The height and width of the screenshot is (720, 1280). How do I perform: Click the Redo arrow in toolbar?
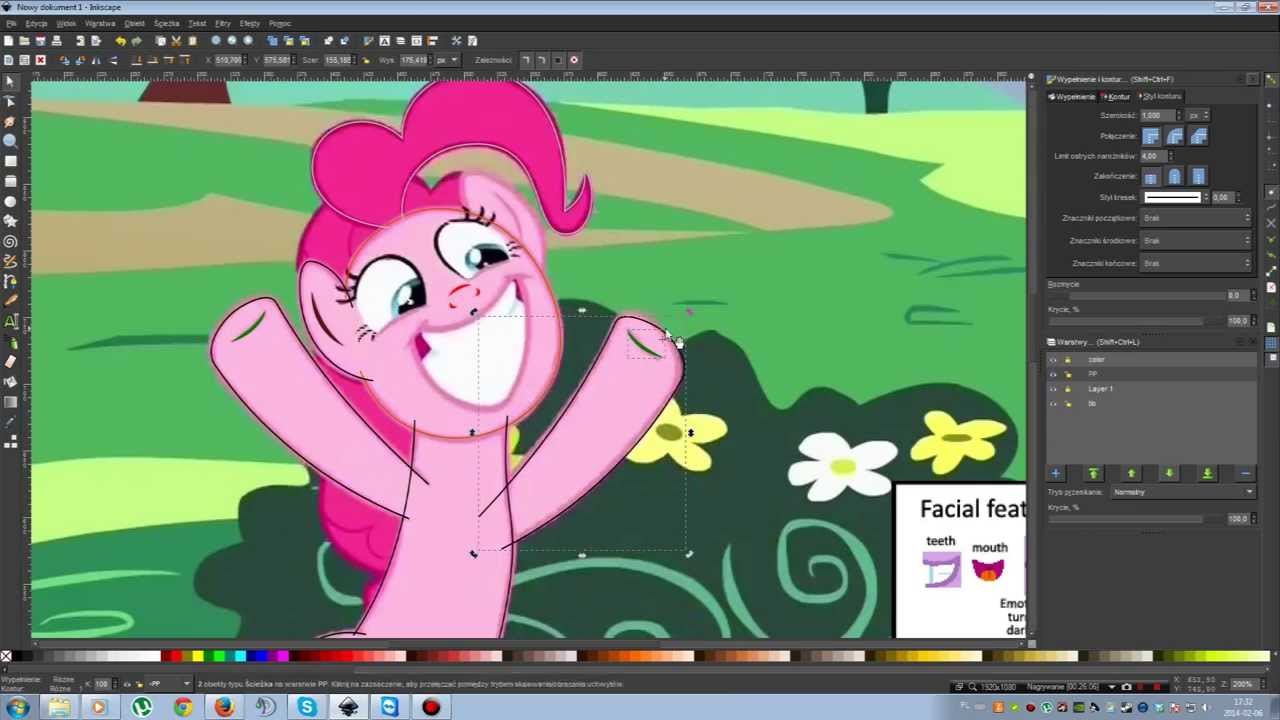pos(136,41)
